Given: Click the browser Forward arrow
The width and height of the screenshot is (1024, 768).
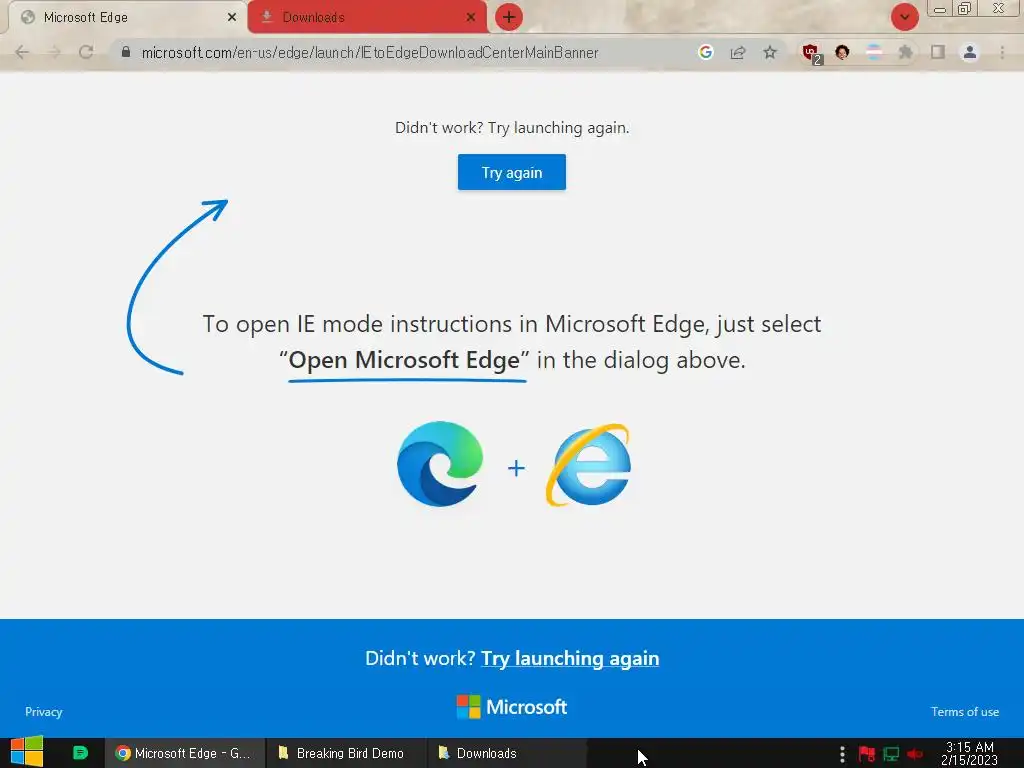Looking at the screenshot, I should click(x=54, y=52).
